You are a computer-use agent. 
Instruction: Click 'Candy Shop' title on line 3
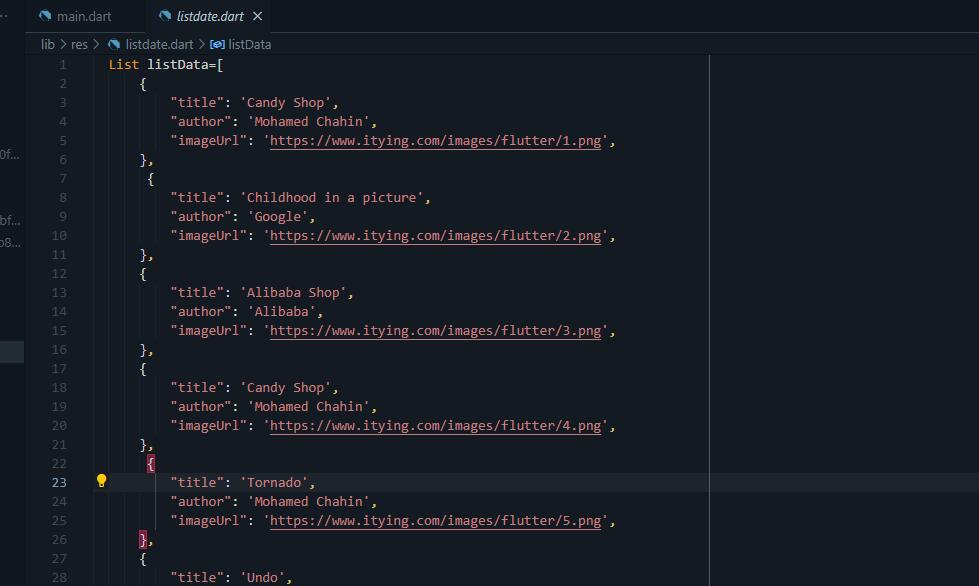pyautogui.click(x=285, y=102)
